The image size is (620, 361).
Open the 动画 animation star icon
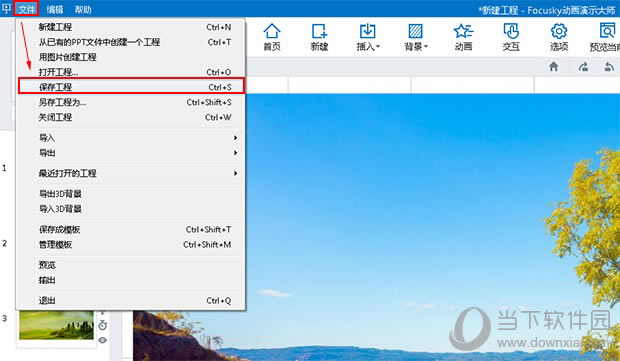(x=463, y=37)
